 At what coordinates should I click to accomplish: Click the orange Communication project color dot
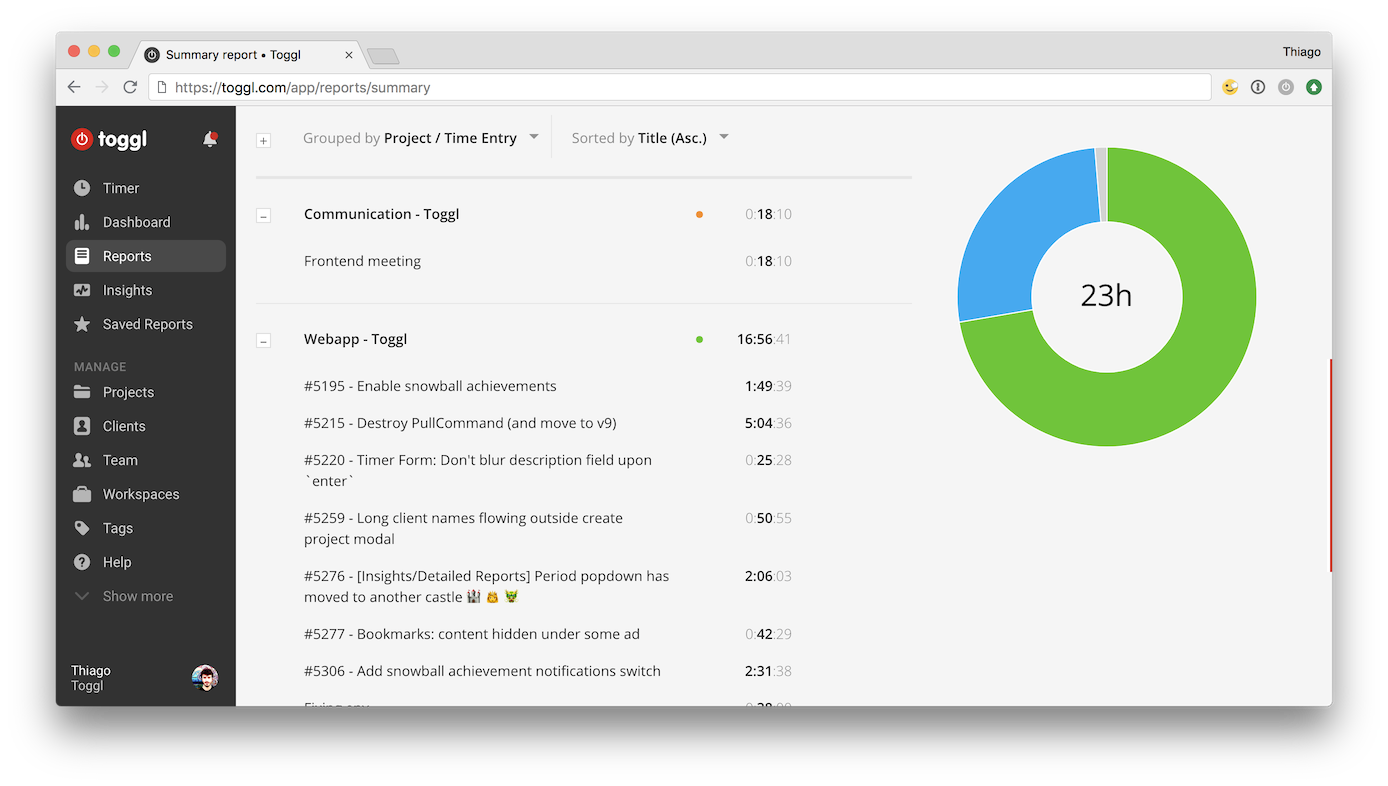point(699,214)
